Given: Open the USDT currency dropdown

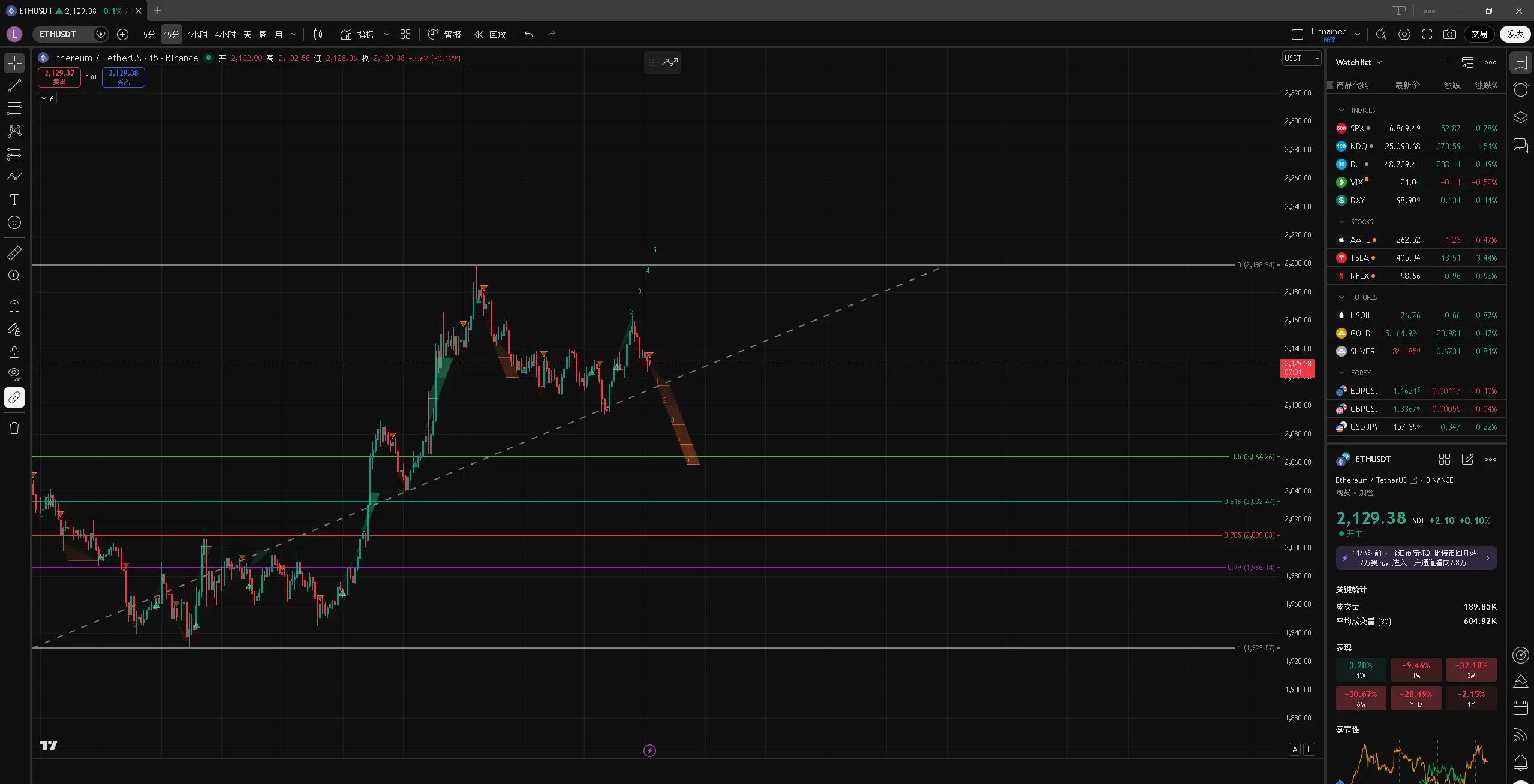Looking at the screenshot, I should click(x=1301, y=58).
